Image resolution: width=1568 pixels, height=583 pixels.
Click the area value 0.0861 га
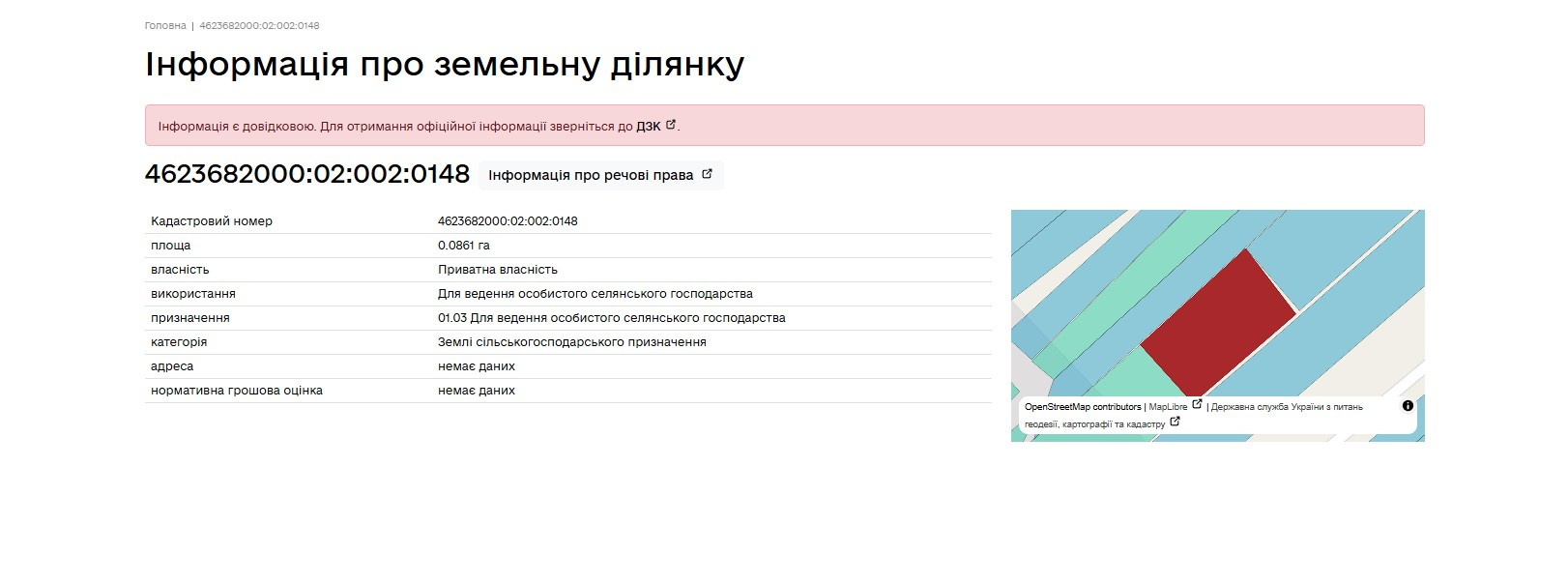click(464, 246)
